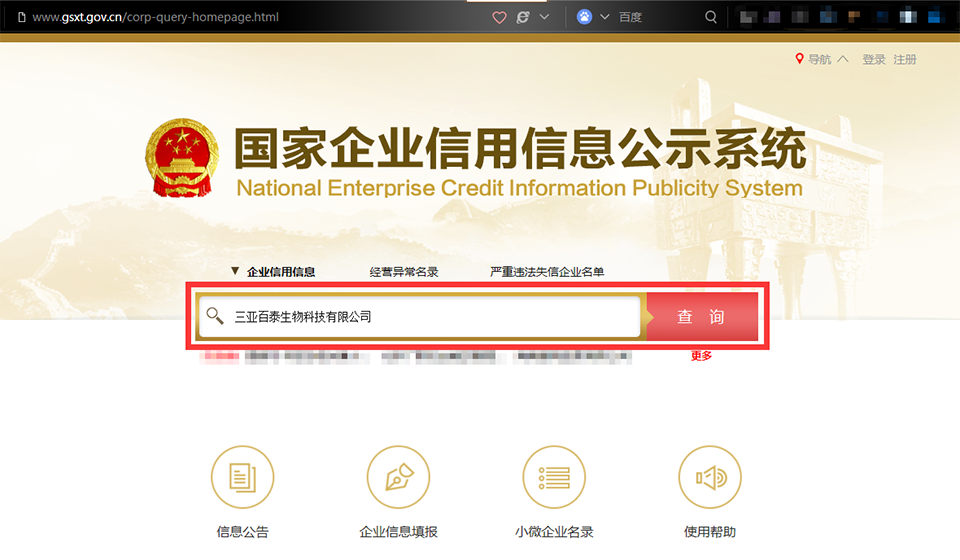Open the 小微企业名录 list icon
Image resolution: width=960 pixels, height=560 pixels.
point(554,477)
